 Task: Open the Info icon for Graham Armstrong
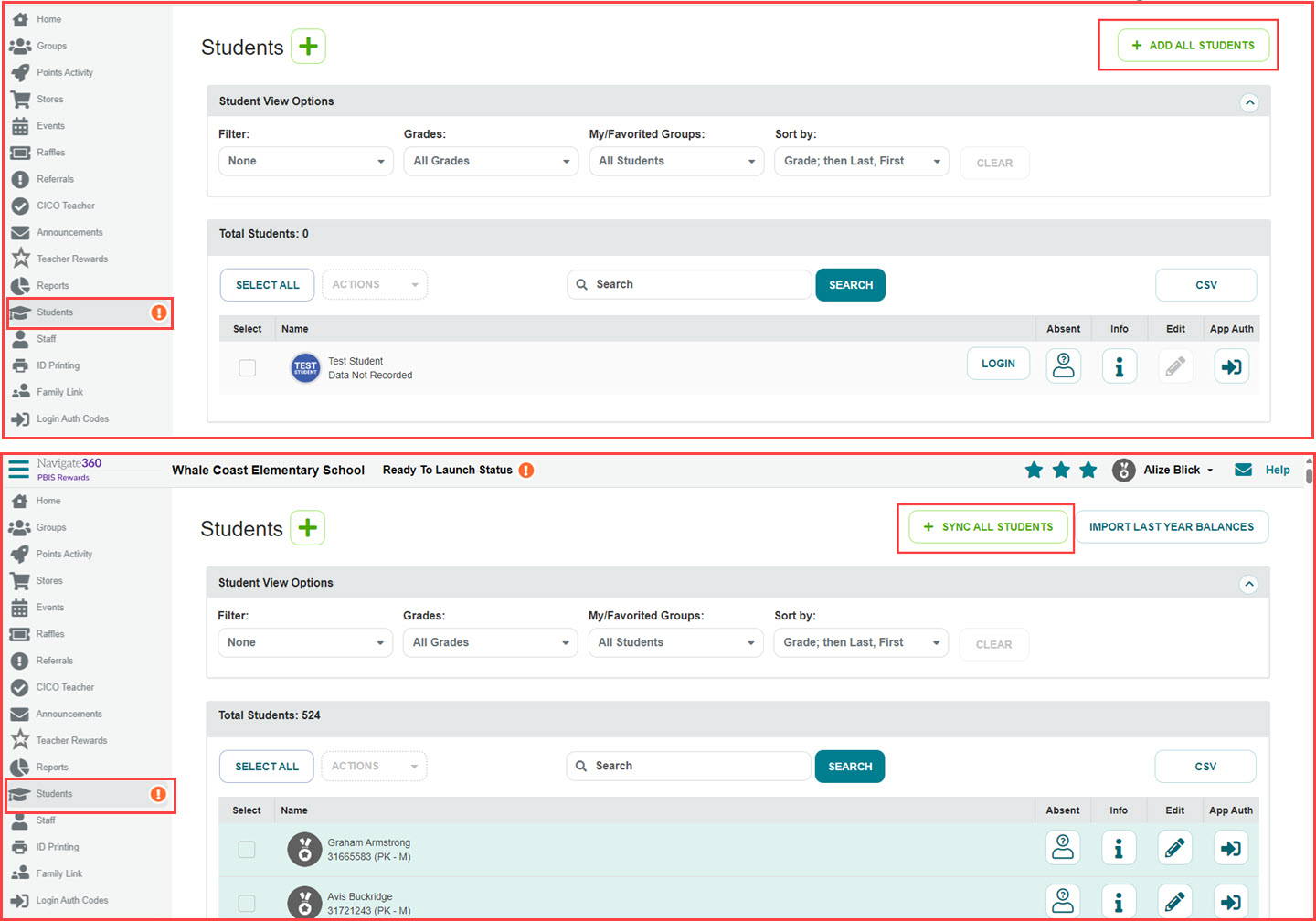[x=1119, y=848]
